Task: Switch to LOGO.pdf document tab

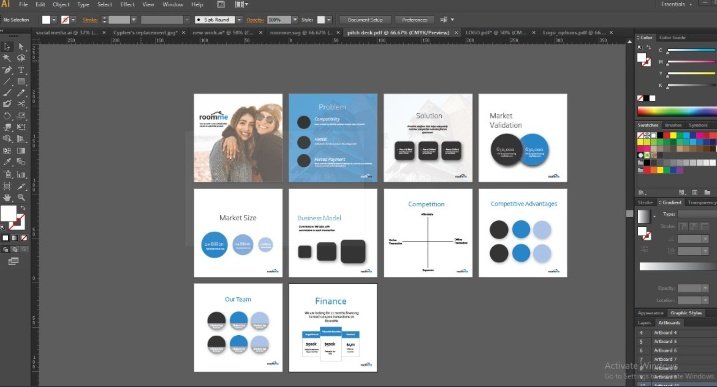Action: (x=494, y=33)
